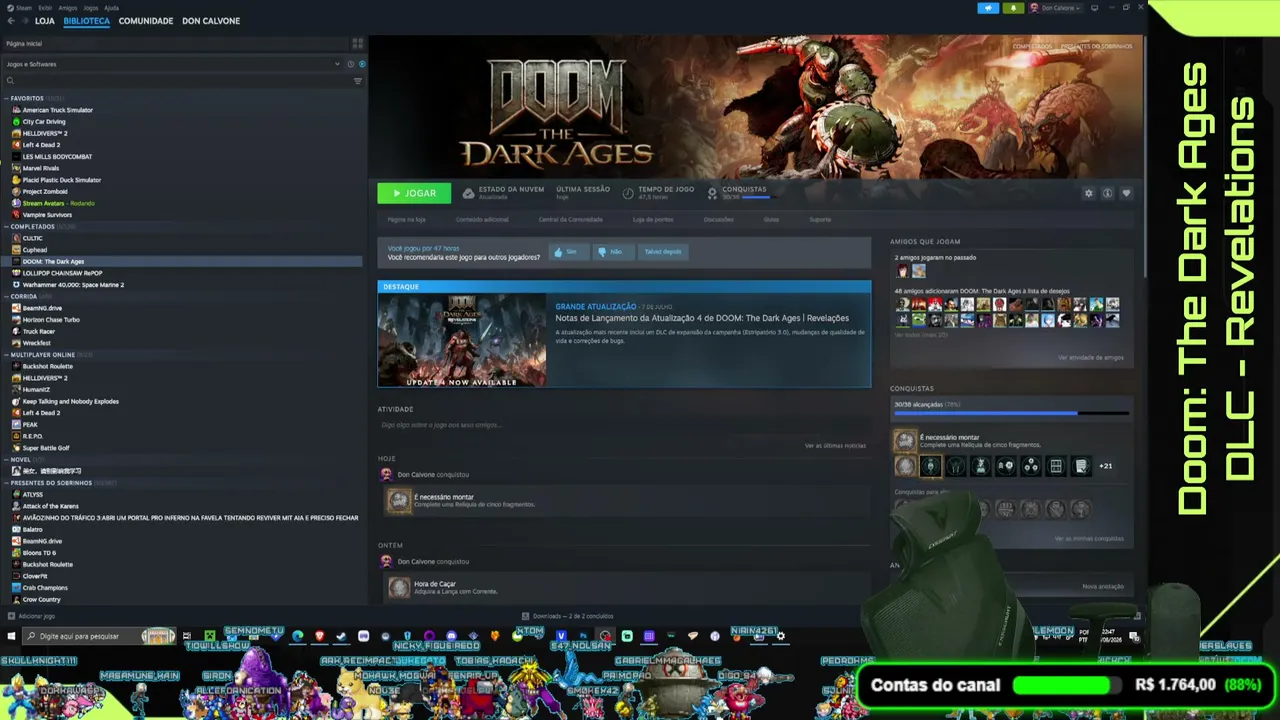Click the Adicionar jogo button
The width and height of the screenshot is (1280, 720).
(x=31, y=616)
